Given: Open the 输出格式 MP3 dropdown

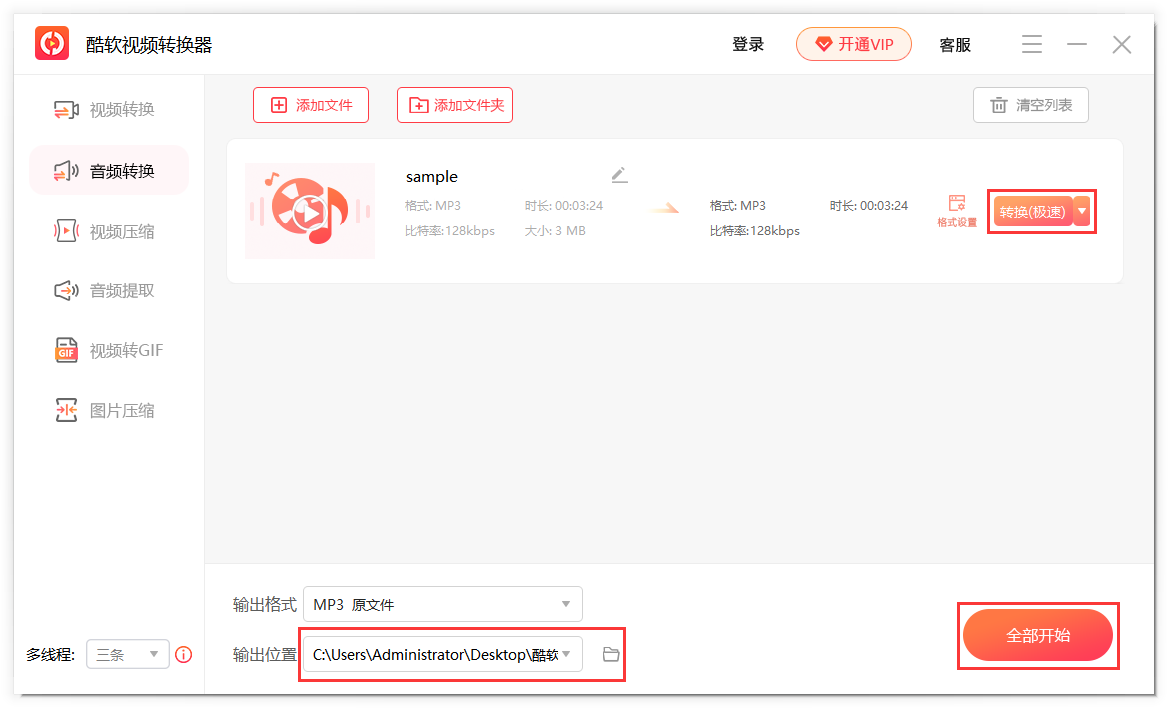Looking at the screenshot, I should [x=442, y=604].
